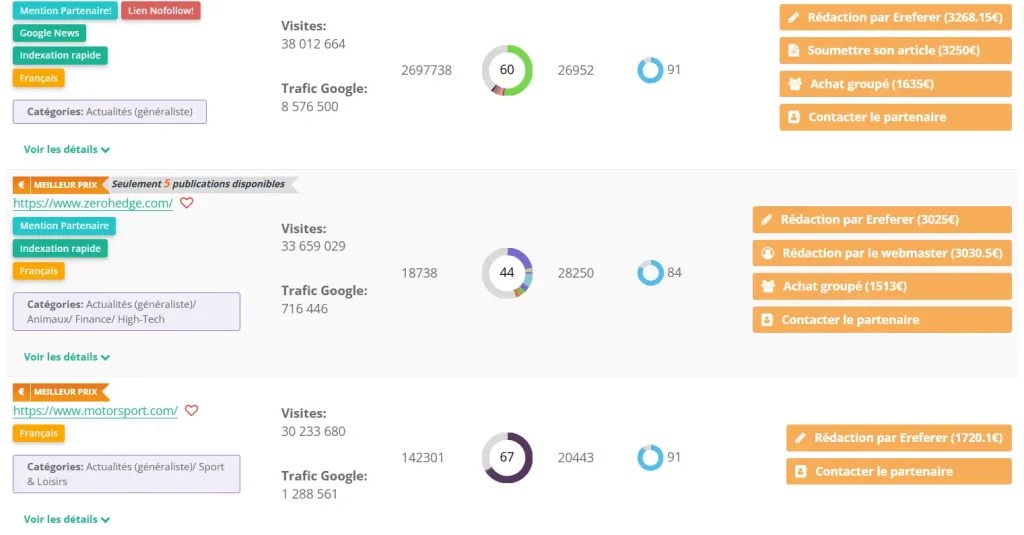Favorite zerohedge.com with the heart icon
This screenshot has width=1024, height=535.
tap(187, 203)
